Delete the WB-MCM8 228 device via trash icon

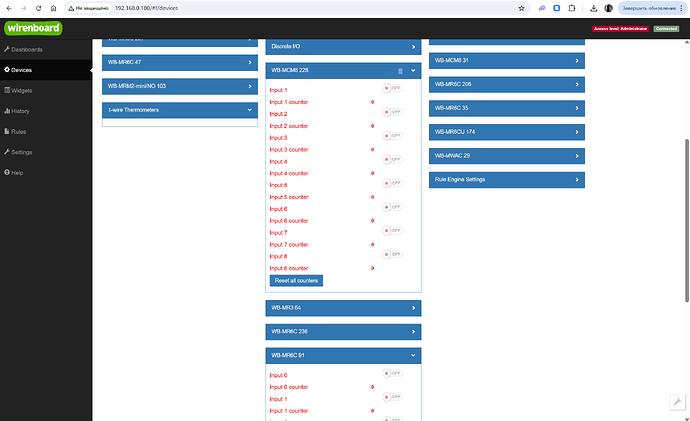tap(400, 71)
